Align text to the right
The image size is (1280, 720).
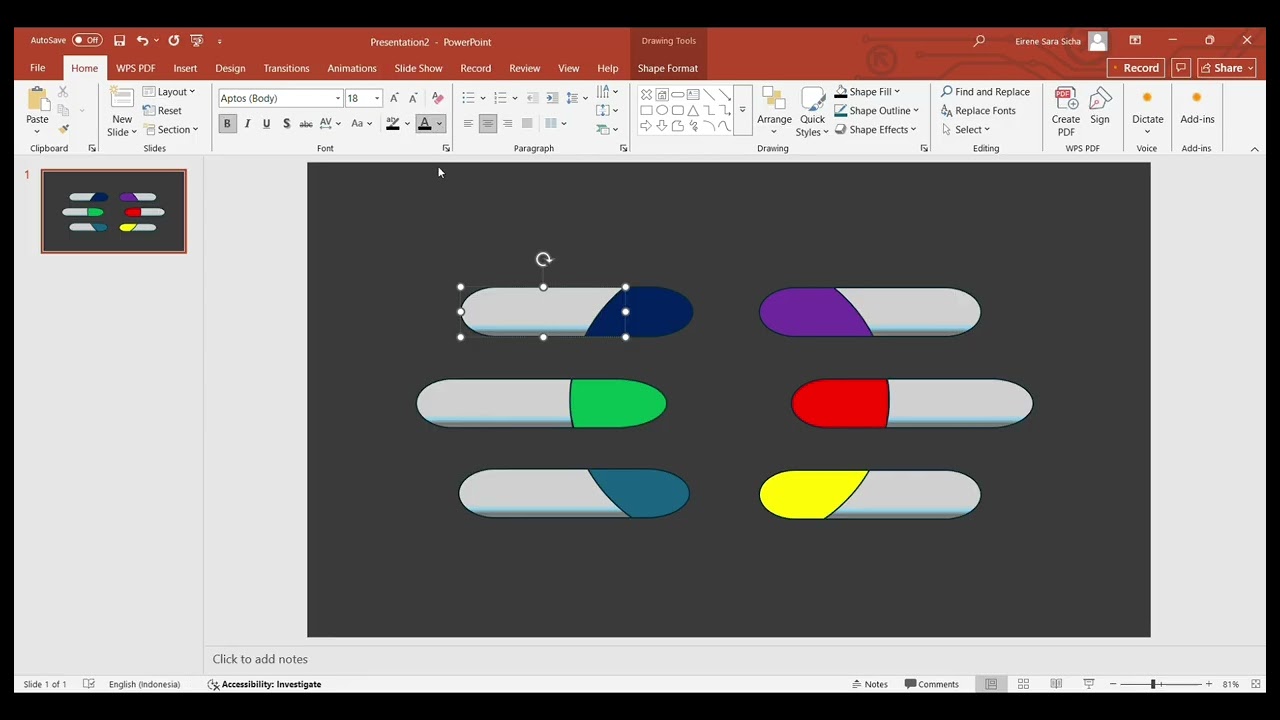tap(507, 124)
